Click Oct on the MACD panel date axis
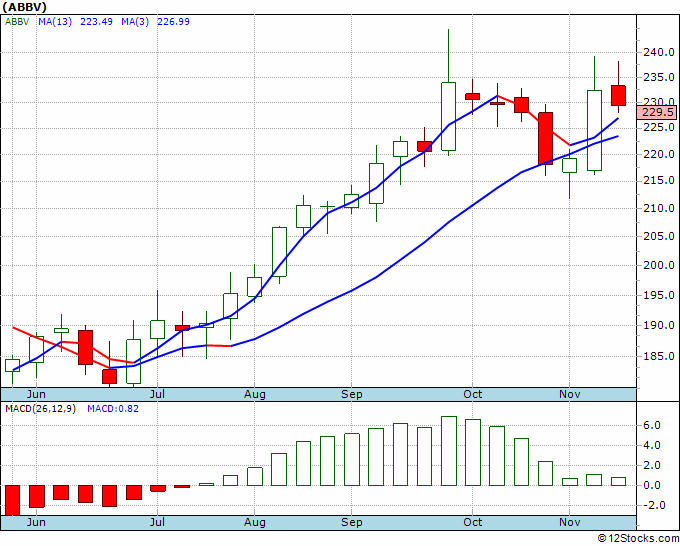The width and height of the screenshot is (680, 546). pyautogui.click(x=473, y=522)
